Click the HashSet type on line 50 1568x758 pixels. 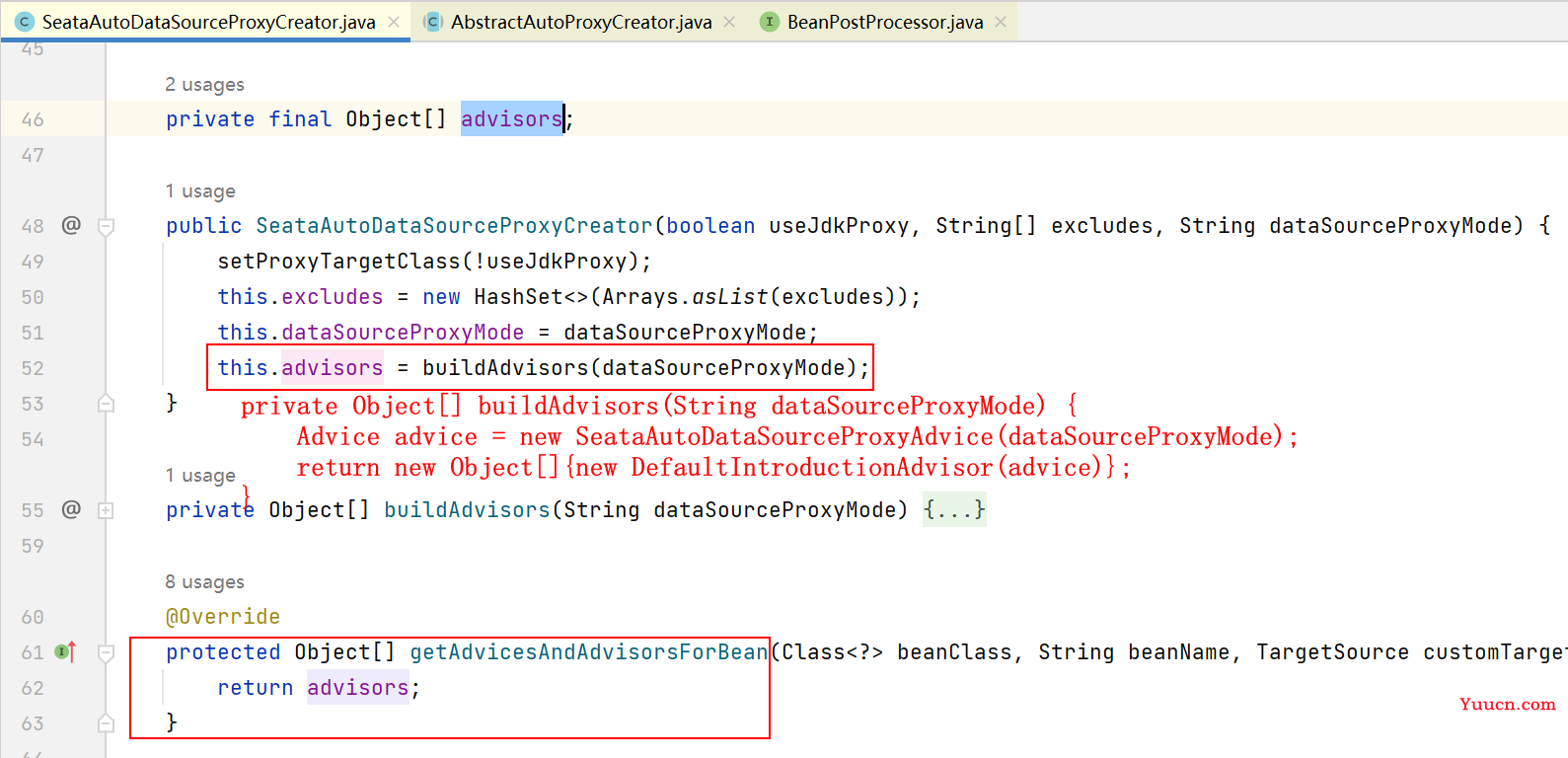(x=518, y=297)
